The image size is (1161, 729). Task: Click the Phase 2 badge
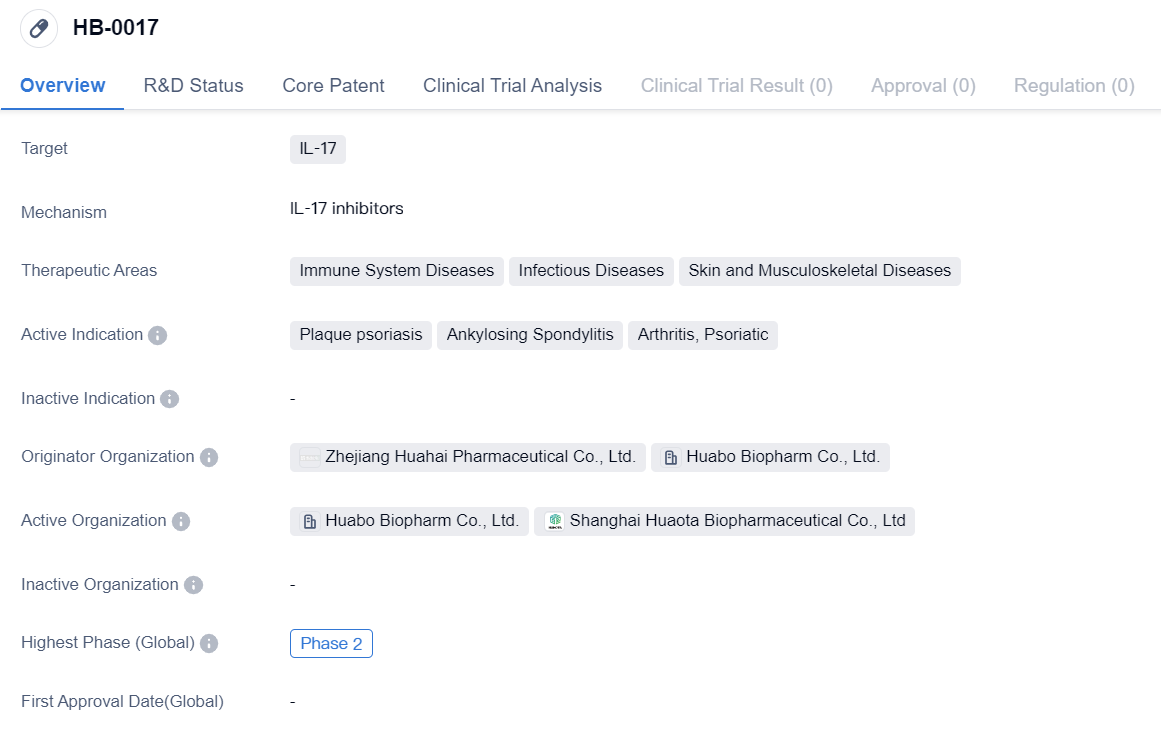point(331,644)
